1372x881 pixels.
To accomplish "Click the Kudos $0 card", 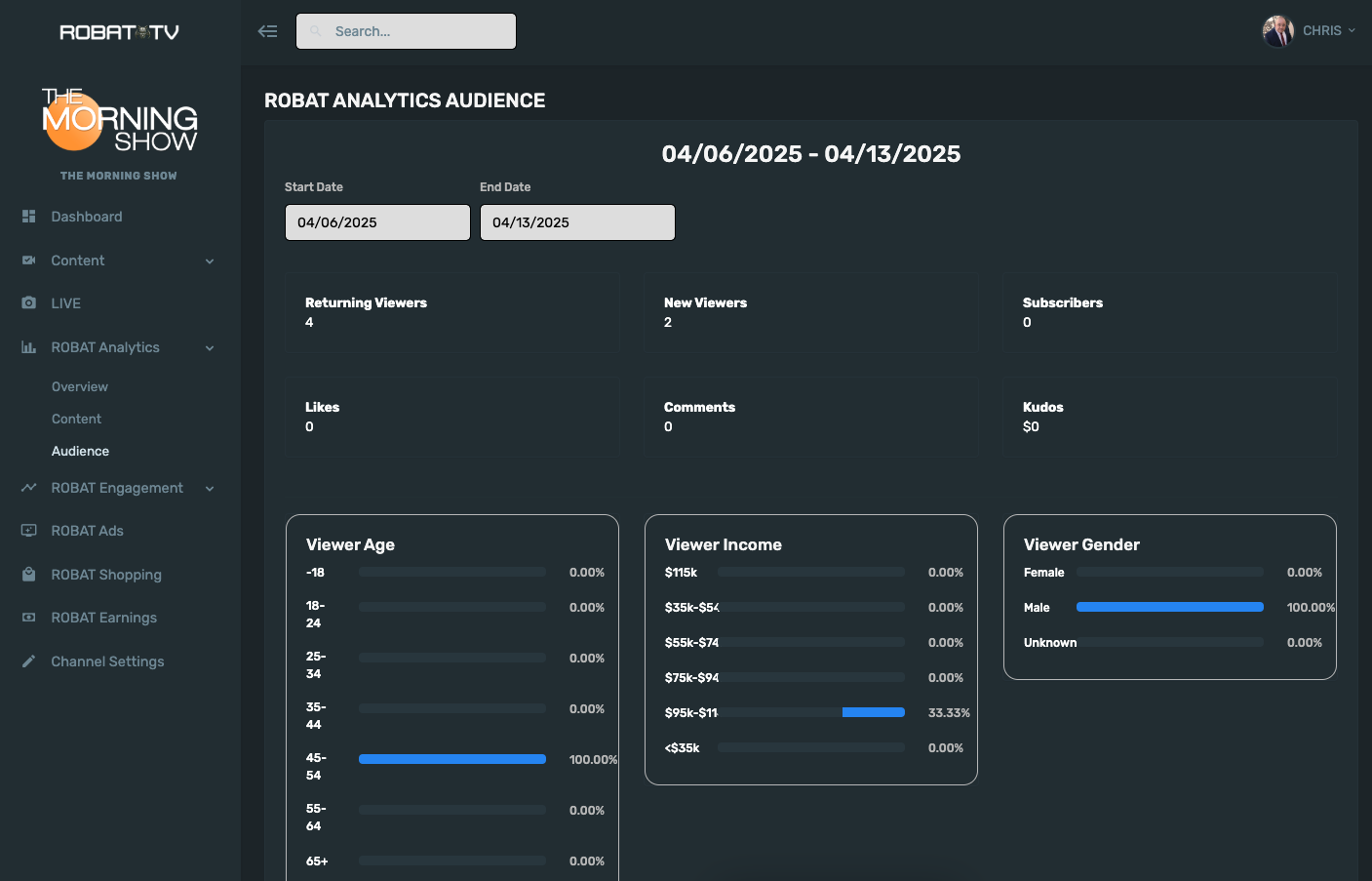I will pos(1170,418).
